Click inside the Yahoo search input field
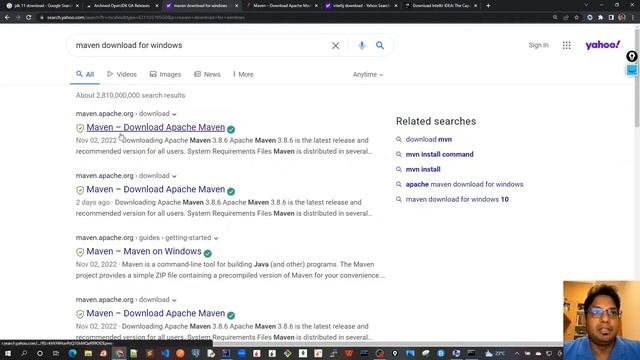 click(x=200, y=45)
